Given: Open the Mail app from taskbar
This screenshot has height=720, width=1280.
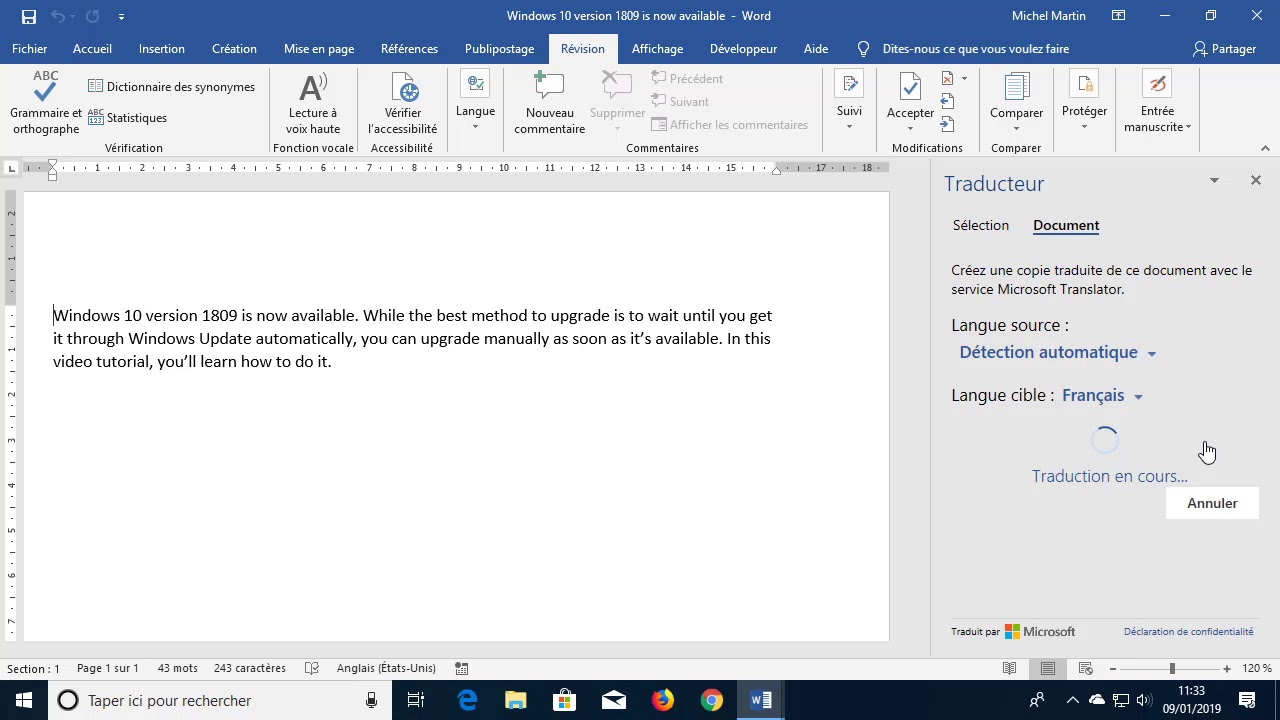Looking at the screenshot, I should pyautogui.click(x=613, y=700).
